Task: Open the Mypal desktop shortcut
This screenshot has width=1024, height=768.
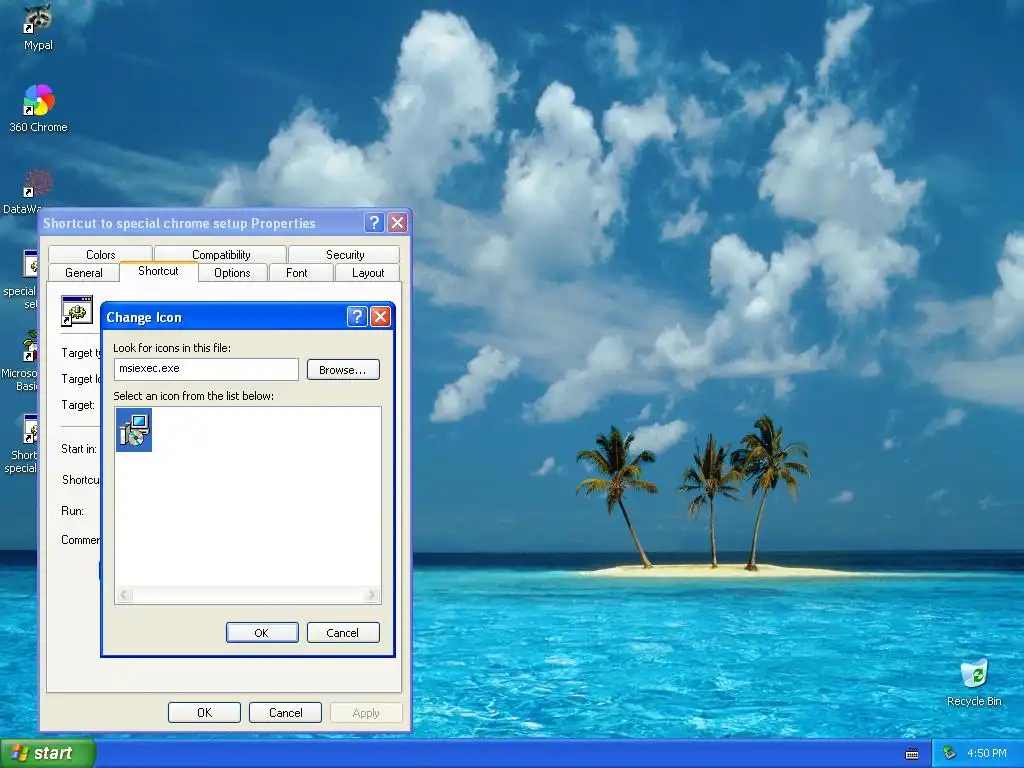Action: coord(38,28)
